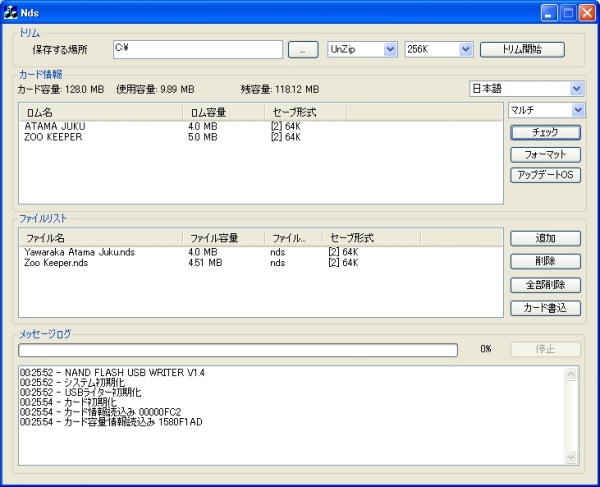
Task: Open the browse folder '...' button
Action: click(x=303, y=50)
